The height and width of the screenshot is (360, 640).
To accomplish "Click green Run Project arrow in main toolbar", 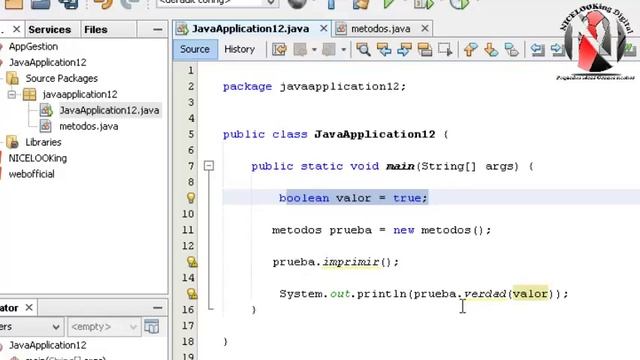I will point(389,3).
